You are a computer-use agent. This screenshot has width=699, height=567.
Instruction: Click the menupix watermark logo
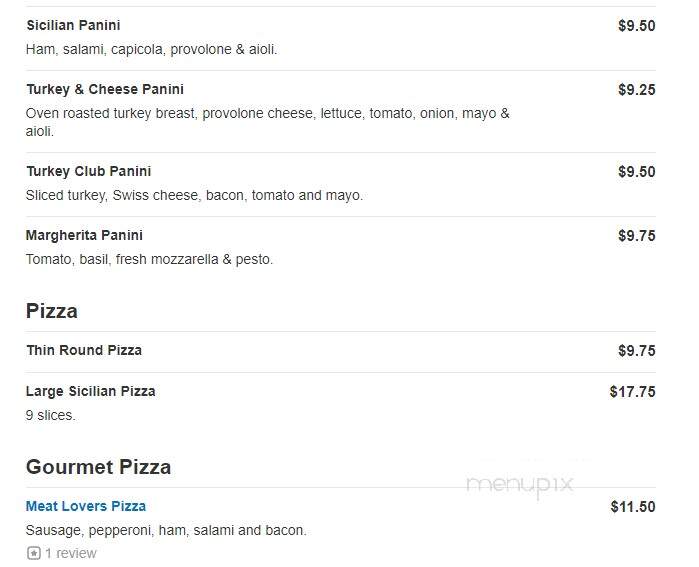click(x=519, y=486)
